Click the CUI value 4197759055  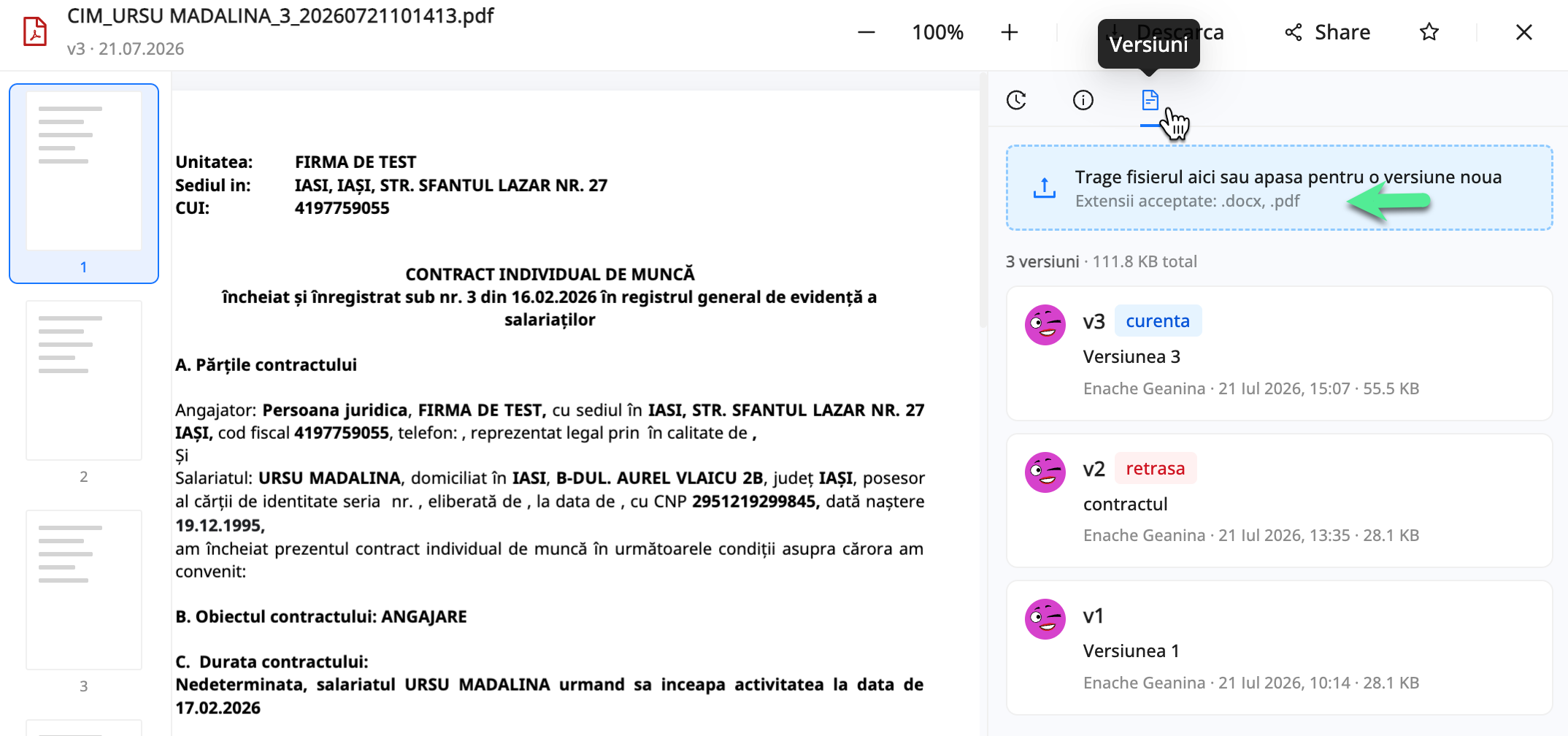[342, 208]
